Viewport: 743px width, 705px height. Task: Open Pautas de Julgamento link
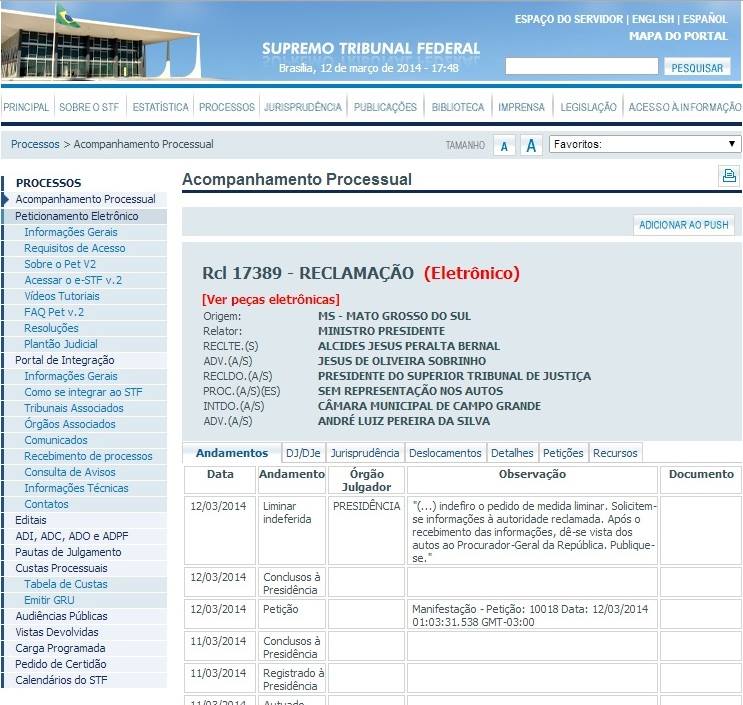[68, 552]
